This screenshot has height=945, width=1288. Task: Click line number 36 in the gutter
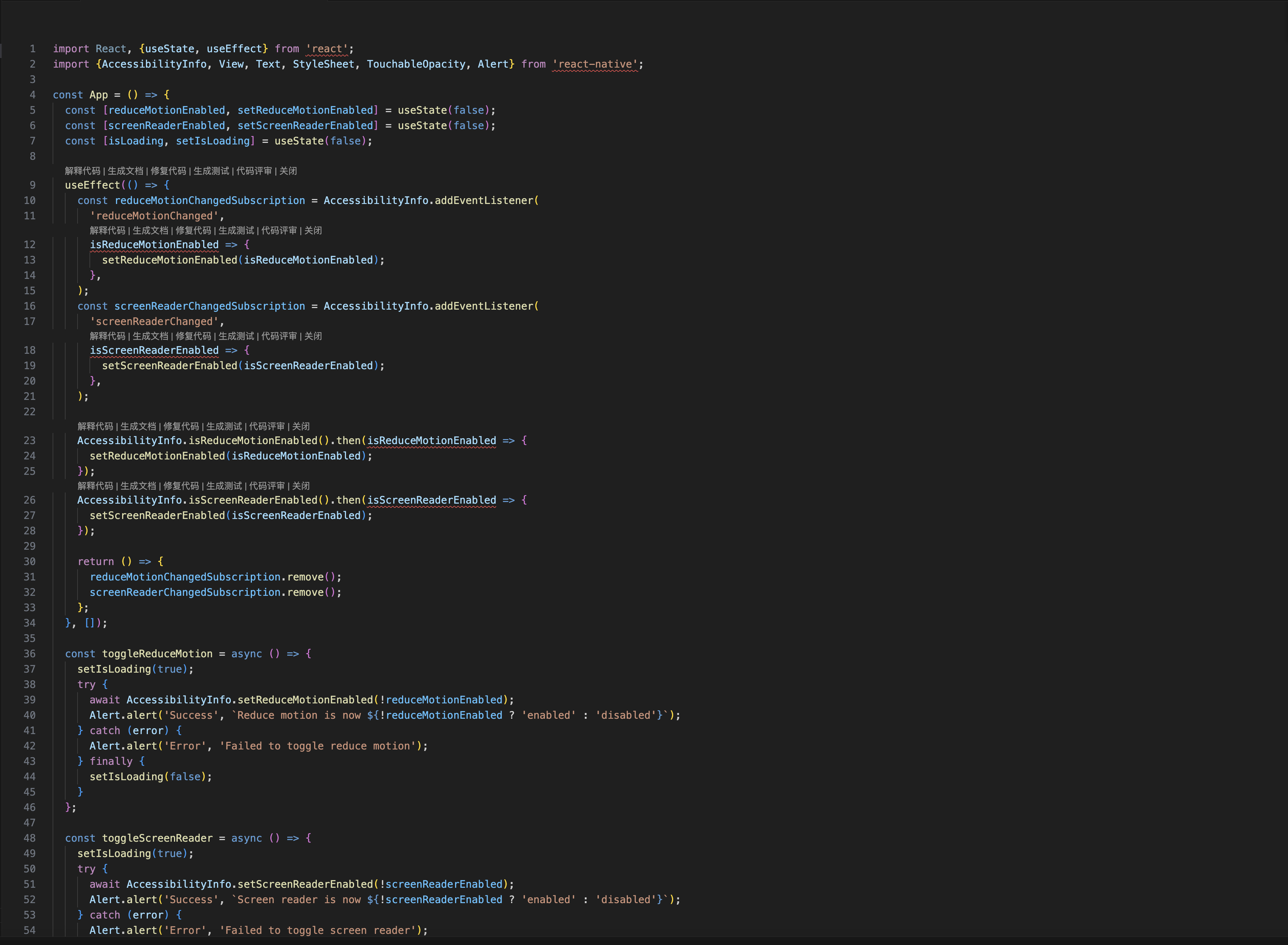30,654
